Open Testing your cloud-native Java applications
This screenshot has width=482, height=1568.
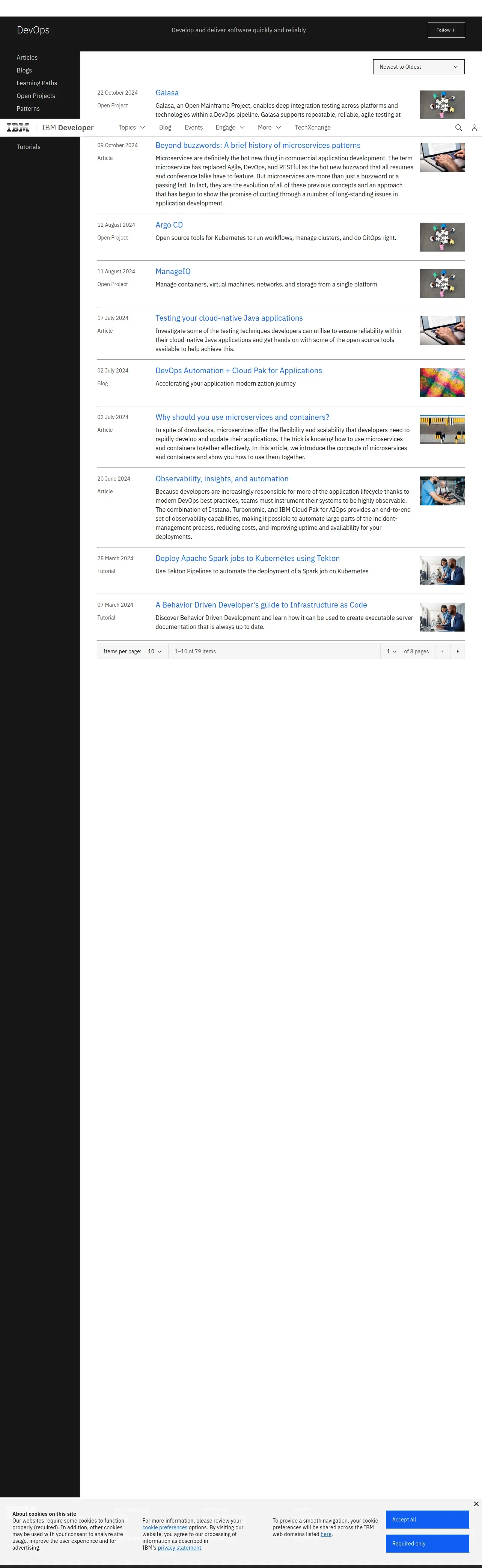click(229, 318)
